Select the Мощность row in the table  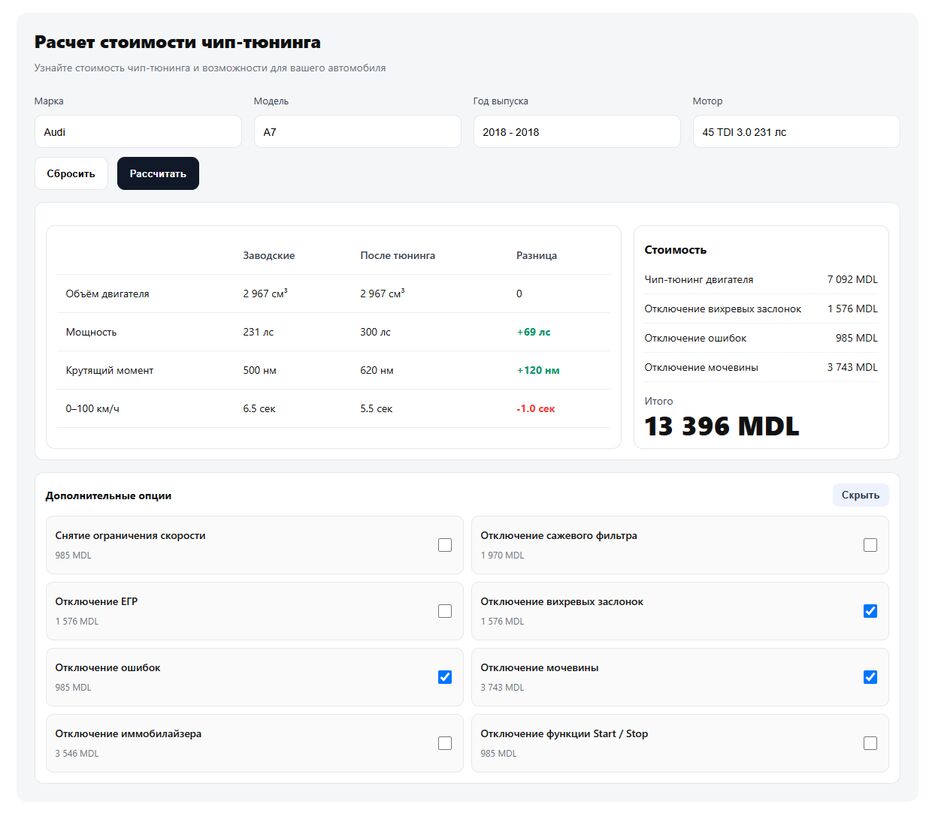pos(333,332)
